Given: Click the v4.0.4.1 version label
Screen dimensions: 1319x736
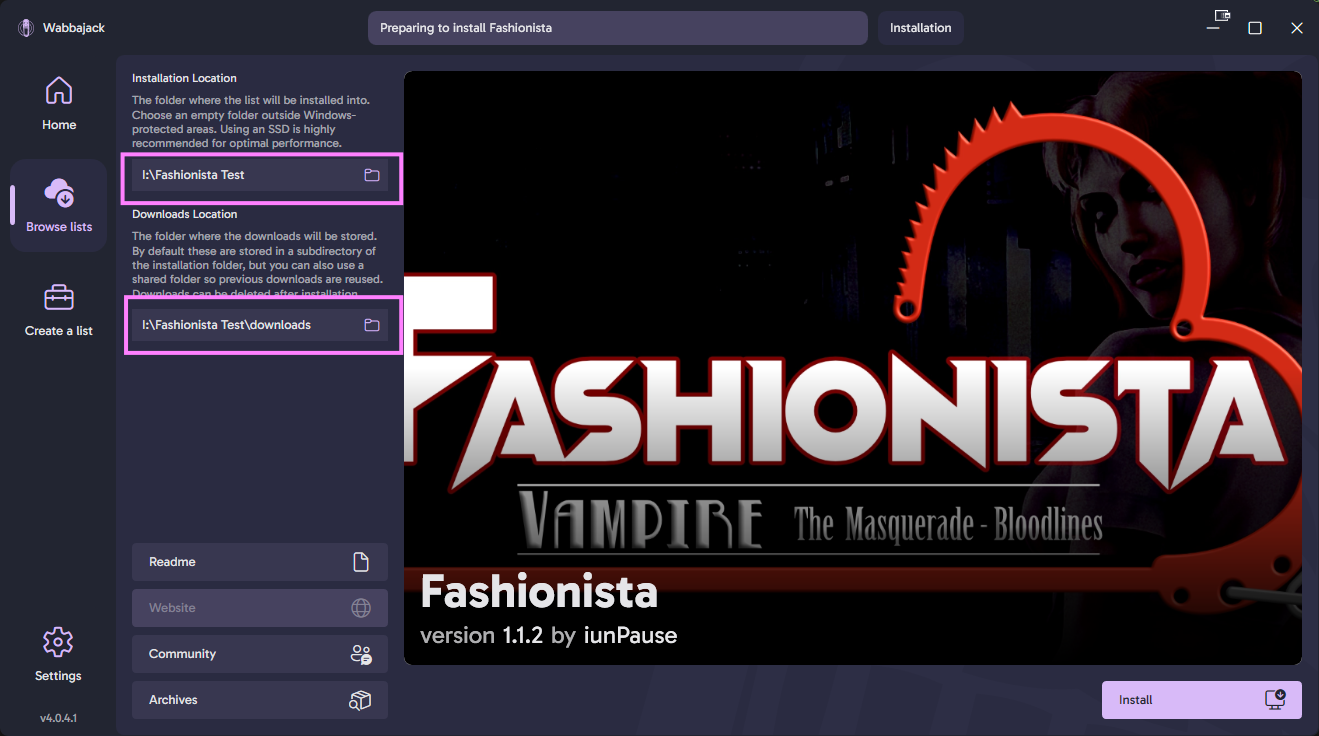Looking at the screenshot, I should point(58,718).
